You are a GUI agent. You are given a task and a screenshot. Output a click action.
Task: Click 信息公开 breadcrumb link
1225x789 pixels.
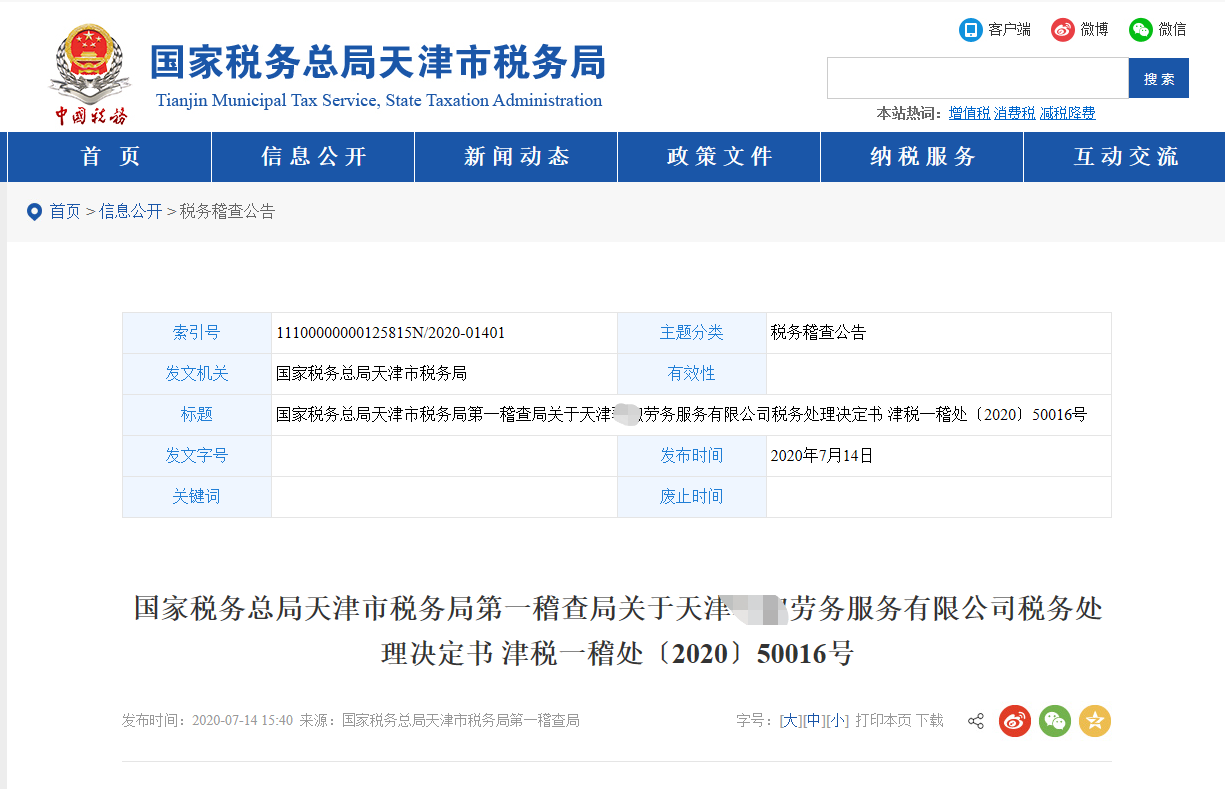(130, 212)
